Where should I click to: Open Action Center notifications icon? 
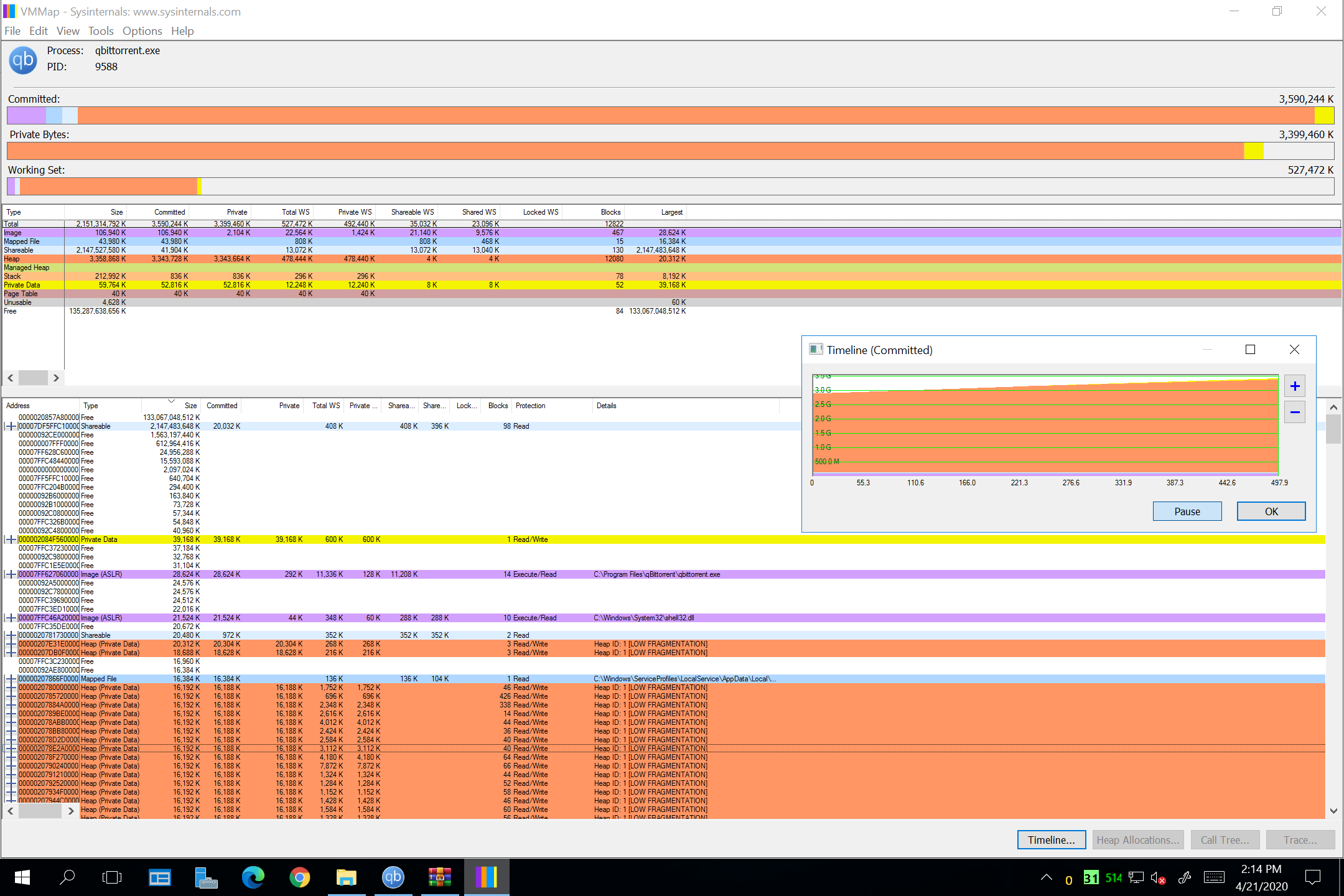pos(1313,877)
